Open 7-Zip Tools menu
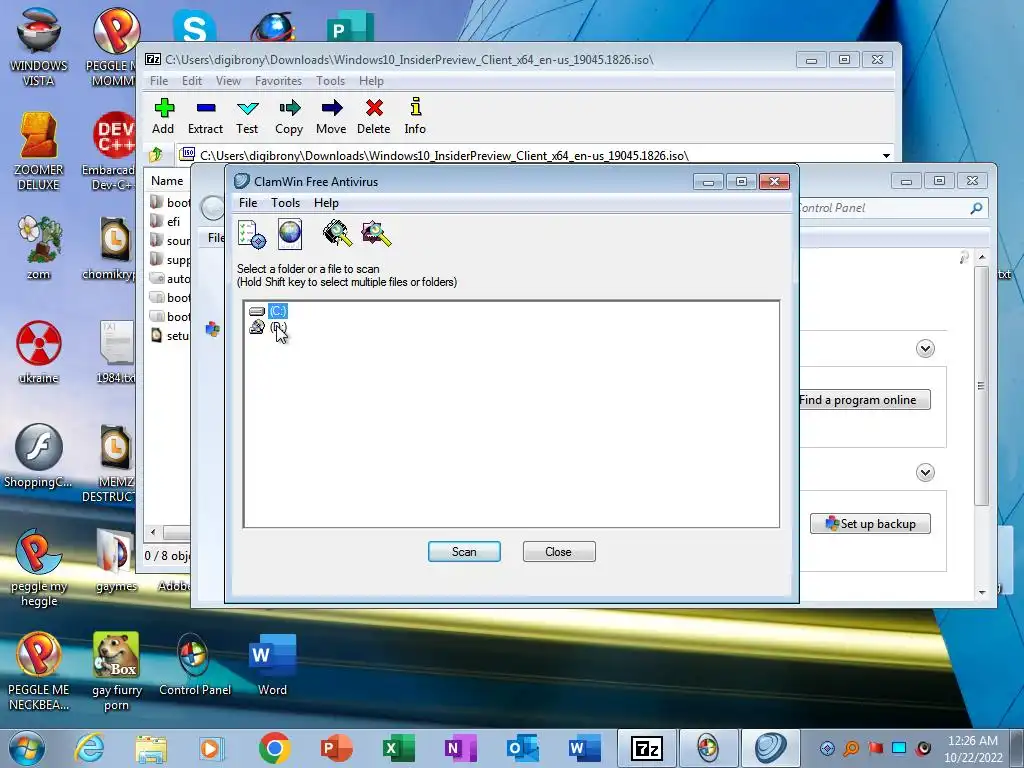 click(330, 81)
